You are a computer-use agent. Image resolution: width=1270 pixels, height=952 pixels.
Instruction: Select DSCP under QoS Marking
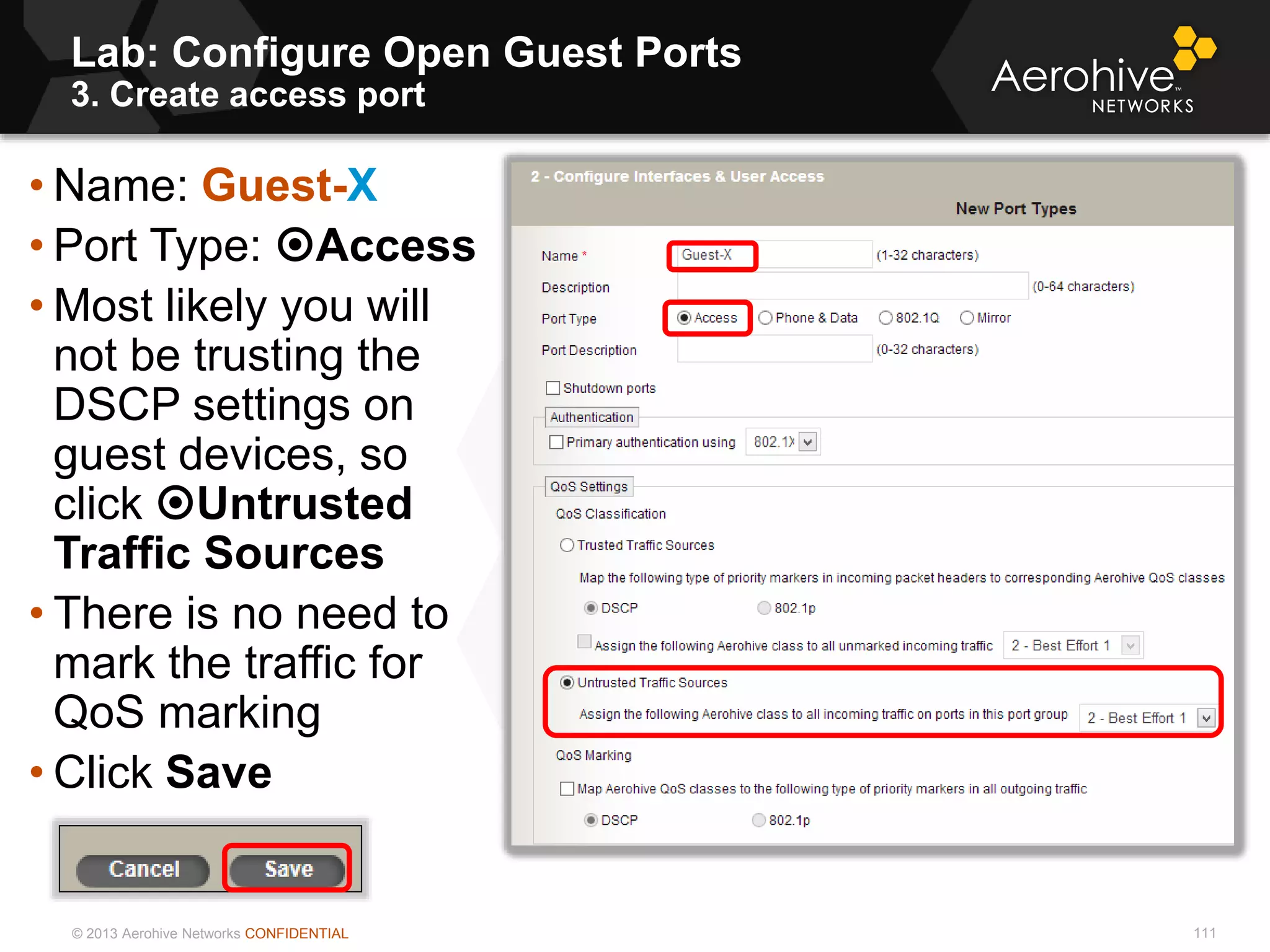point(591,821)
